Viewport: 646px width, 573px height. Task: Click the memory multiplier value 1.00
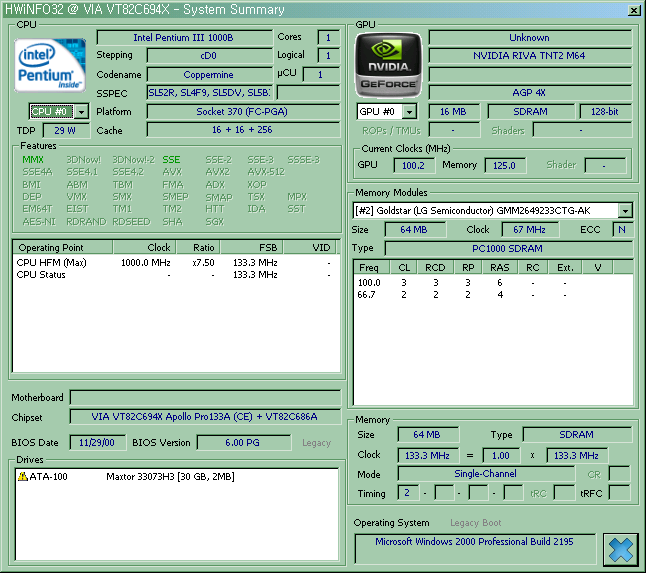[x=501, y=456]
